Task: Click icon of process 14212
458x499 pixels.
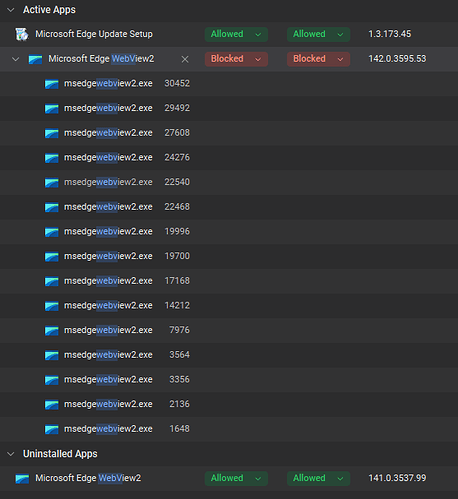Action: (x=52, y=306)
